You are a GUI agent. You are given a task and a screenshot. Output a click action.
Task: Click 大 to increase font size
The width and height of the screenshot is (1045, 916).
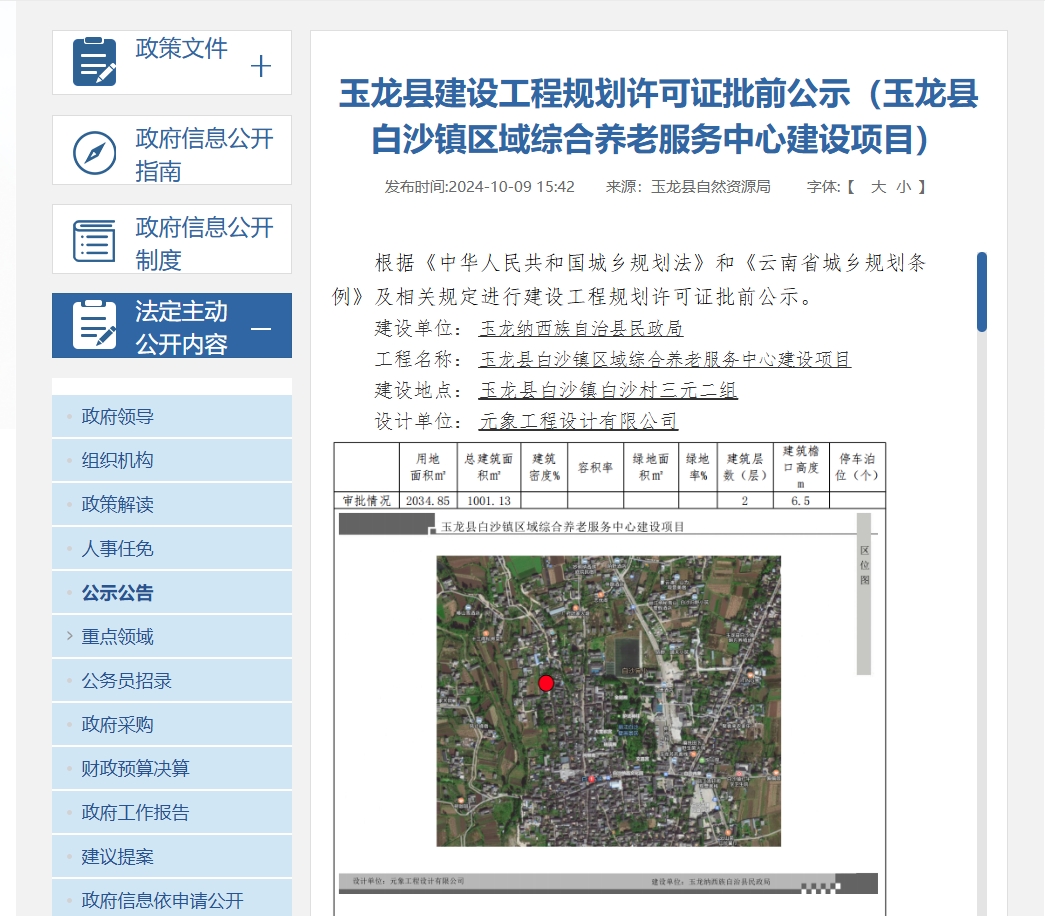coord(877,186)
